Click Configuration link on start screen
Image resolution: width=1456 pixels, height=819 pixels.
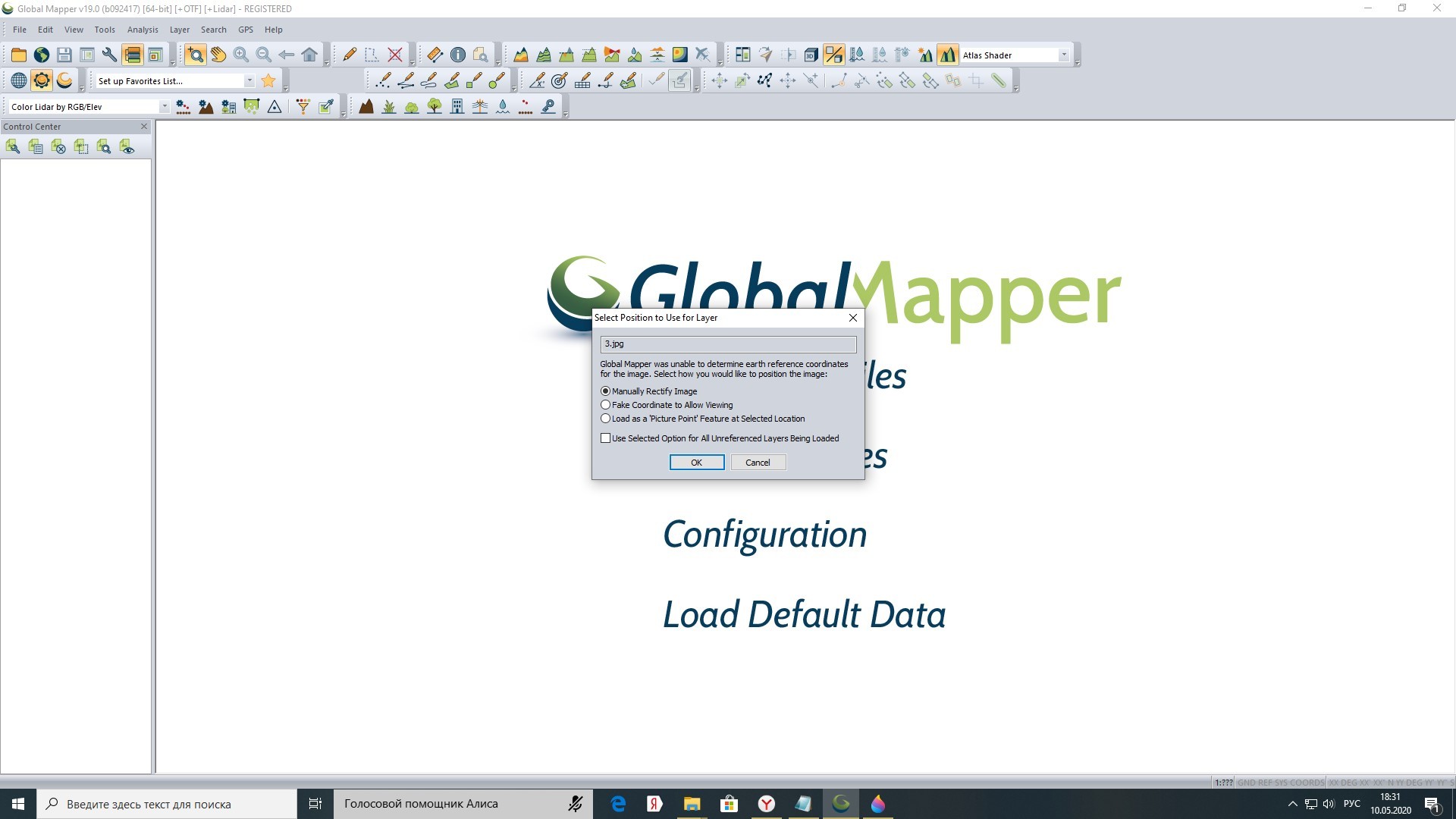[x=765, y=535]
